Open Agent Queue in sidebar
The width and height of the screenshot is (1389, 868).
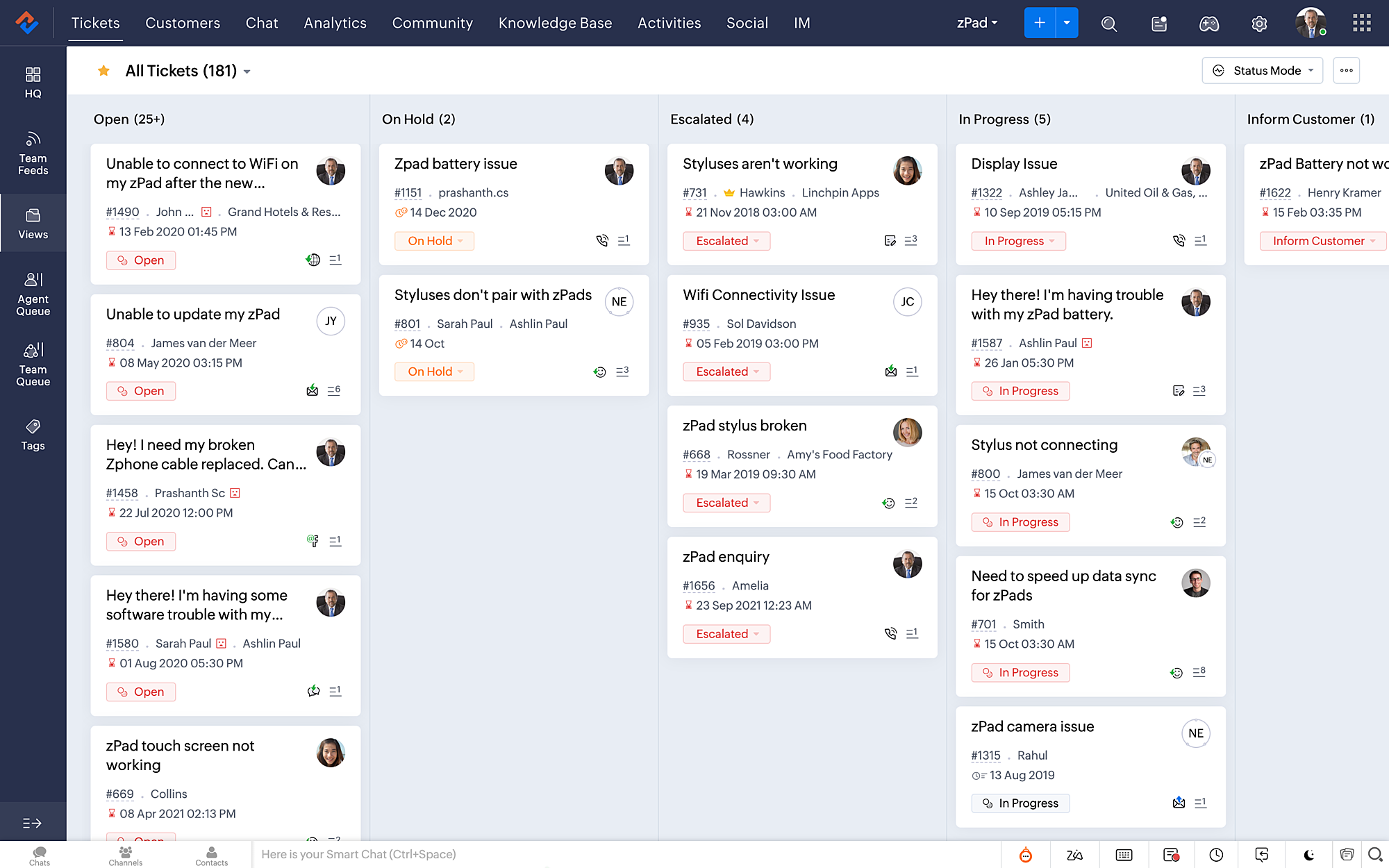pyautogui.click(x=33, y=294)
